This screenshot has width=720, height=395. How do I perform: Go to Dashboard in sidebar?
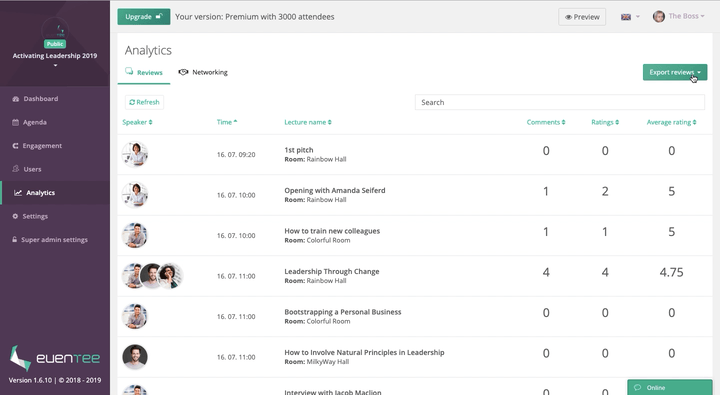tap(40, 99)
